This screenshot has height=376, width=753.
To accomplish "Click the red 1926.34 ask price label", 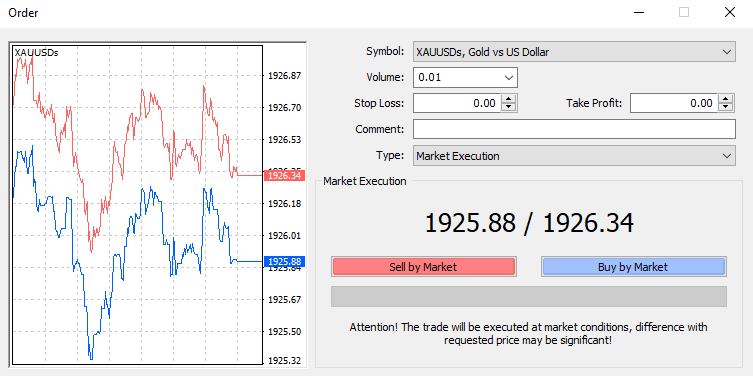I will tap(284, 175).
